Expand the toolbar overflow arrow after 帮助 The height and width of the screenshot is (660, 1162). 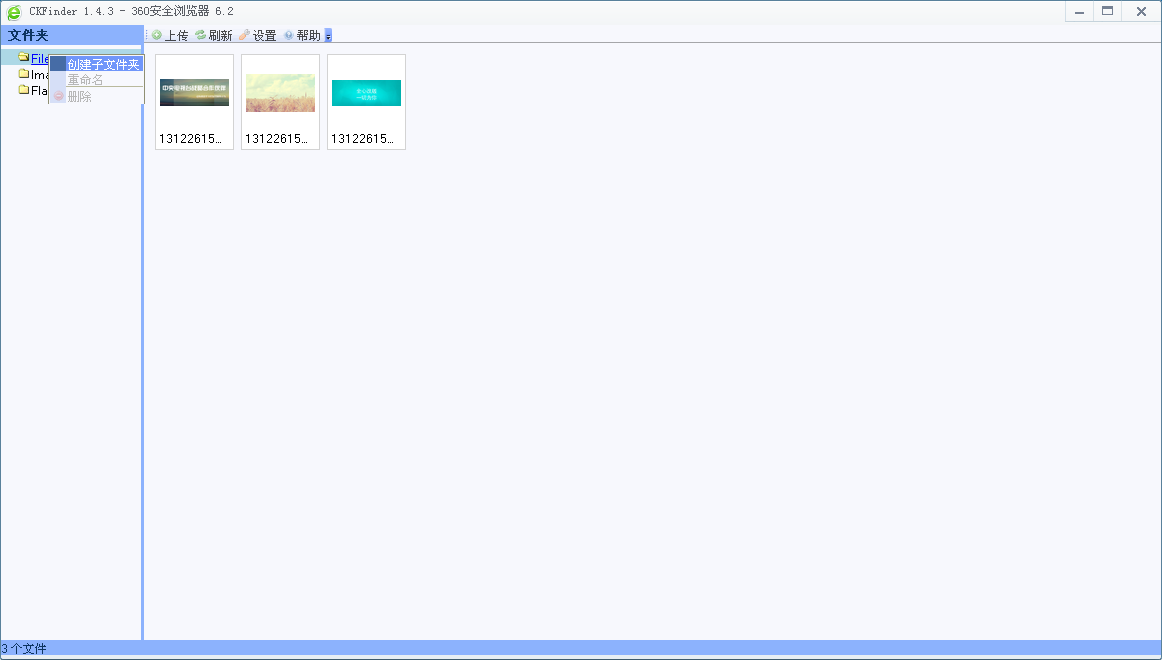[328, 36]
